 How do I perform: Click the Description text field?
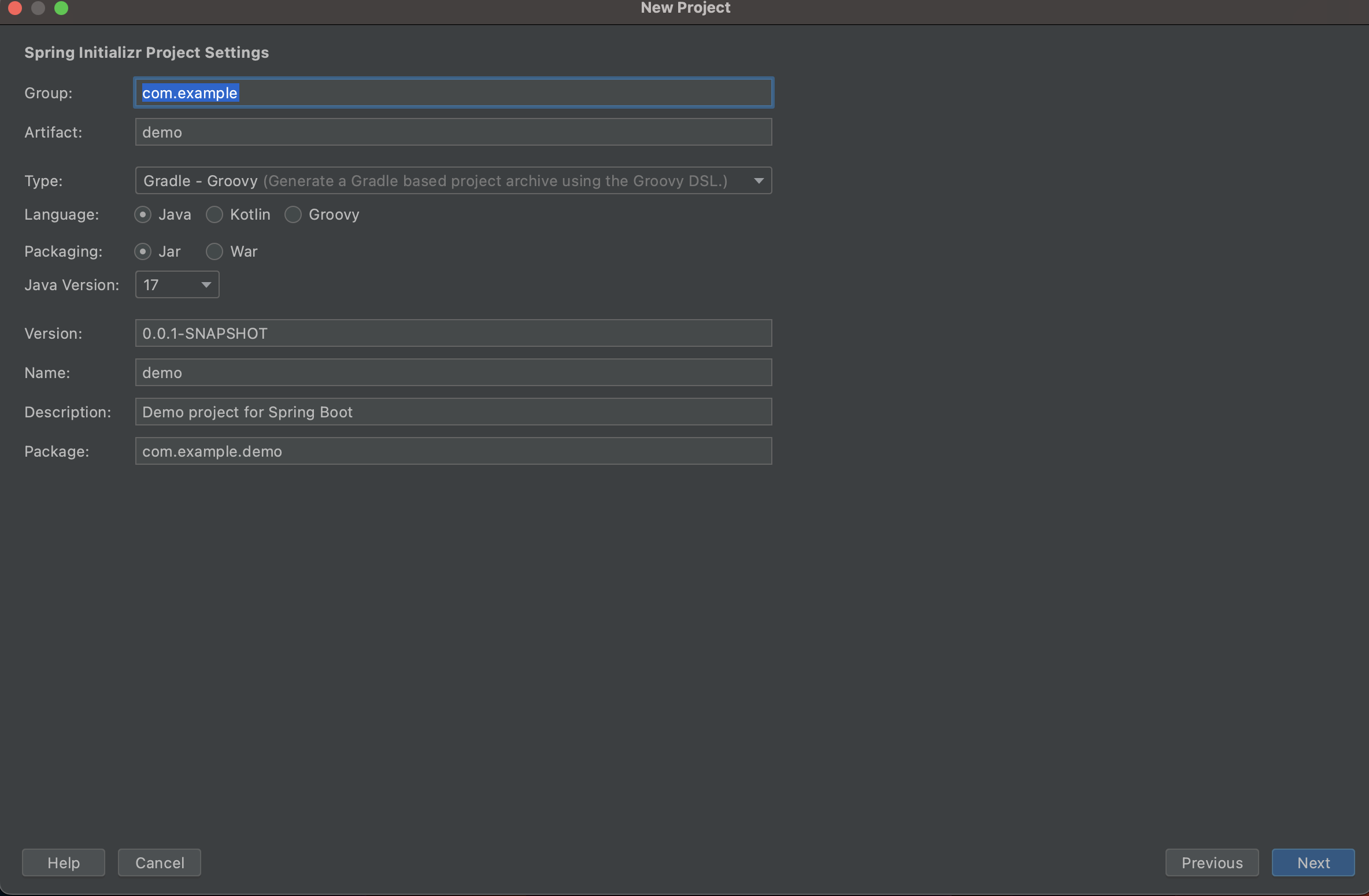(453, 412)
